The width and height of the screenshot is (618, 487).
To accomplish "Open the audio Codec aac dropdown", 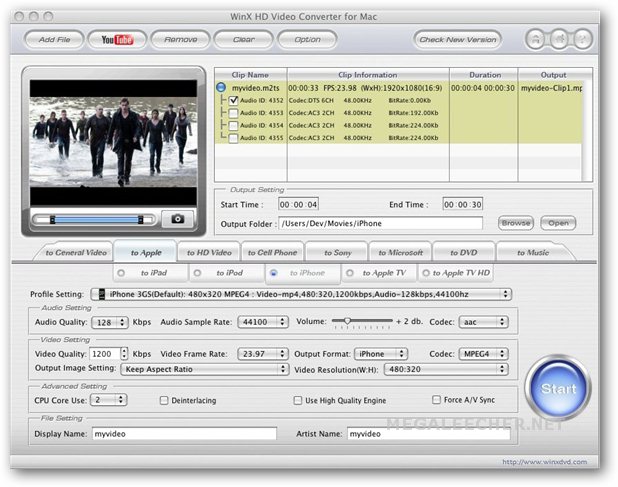I will [x=484, y=322].
